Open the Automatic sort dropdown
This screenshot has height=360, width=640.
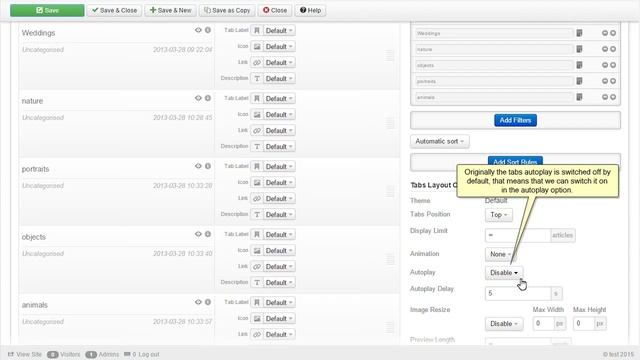click(440, 141)
